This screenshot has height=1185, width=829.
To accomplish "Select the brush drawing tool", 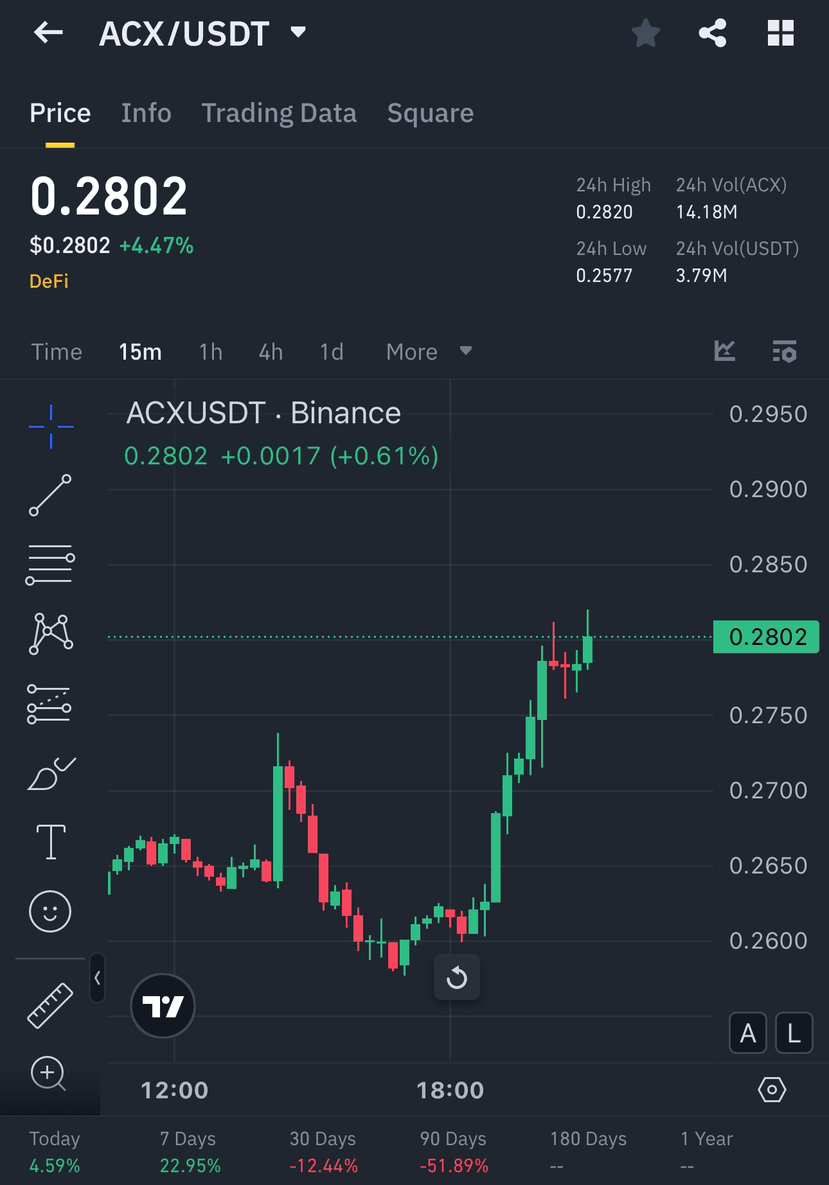I will [49, 772].
